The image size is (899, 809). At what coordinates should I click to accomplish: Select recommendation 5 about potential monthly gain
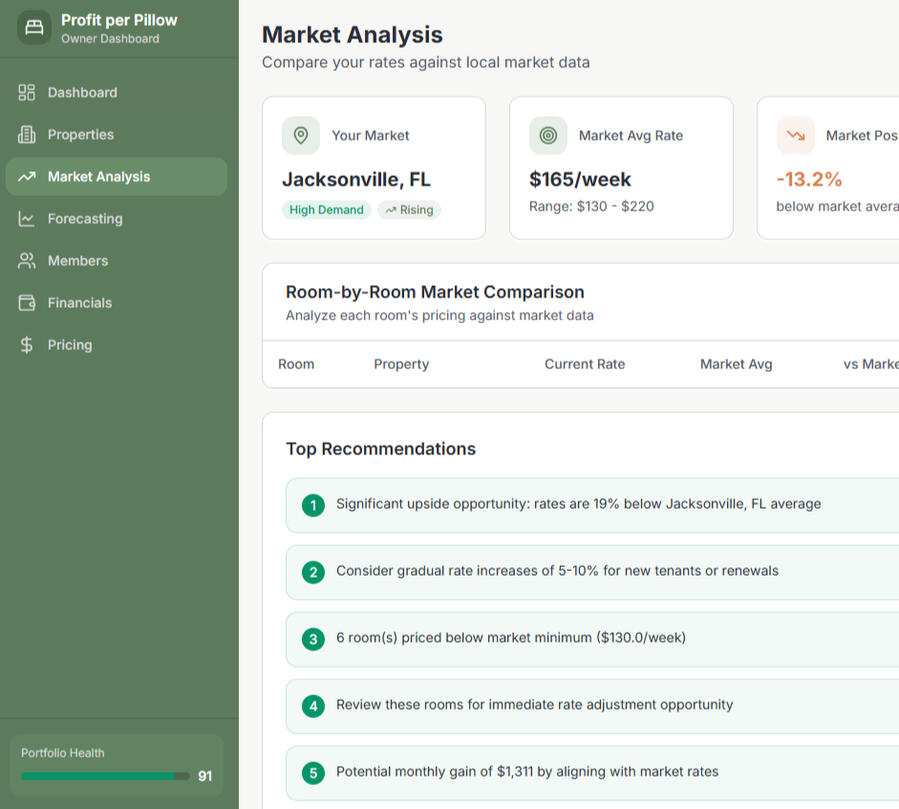pyautogui.click(x=527, y=772)
